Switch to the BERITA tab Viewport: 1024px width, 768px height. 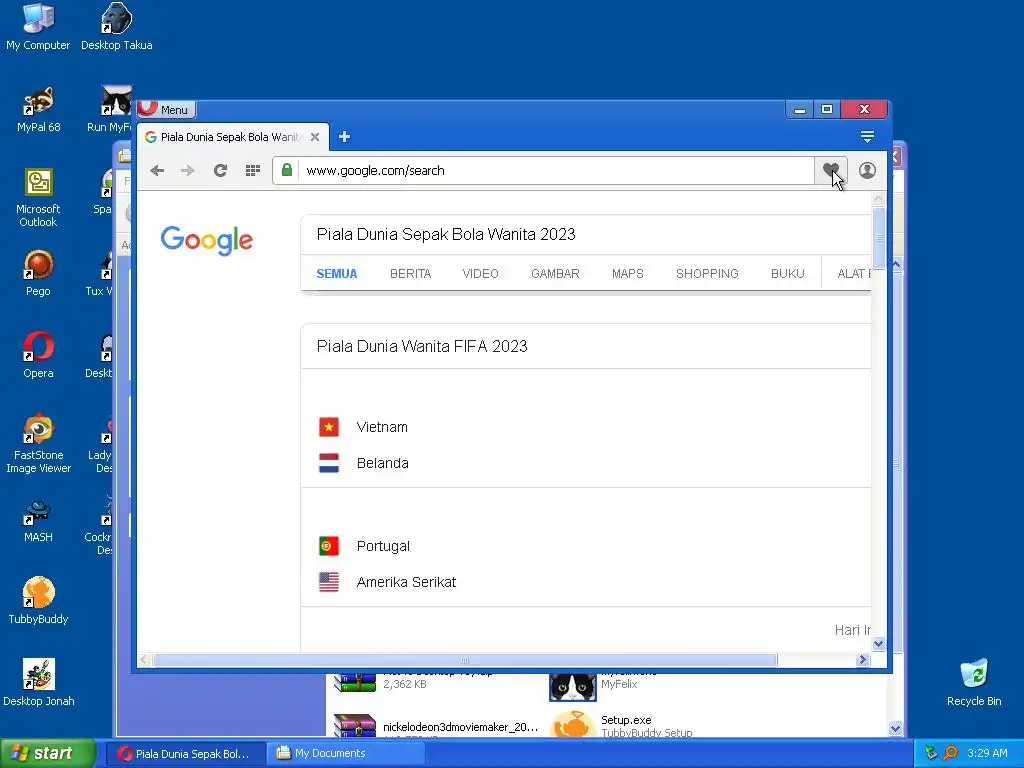[411, 274]
